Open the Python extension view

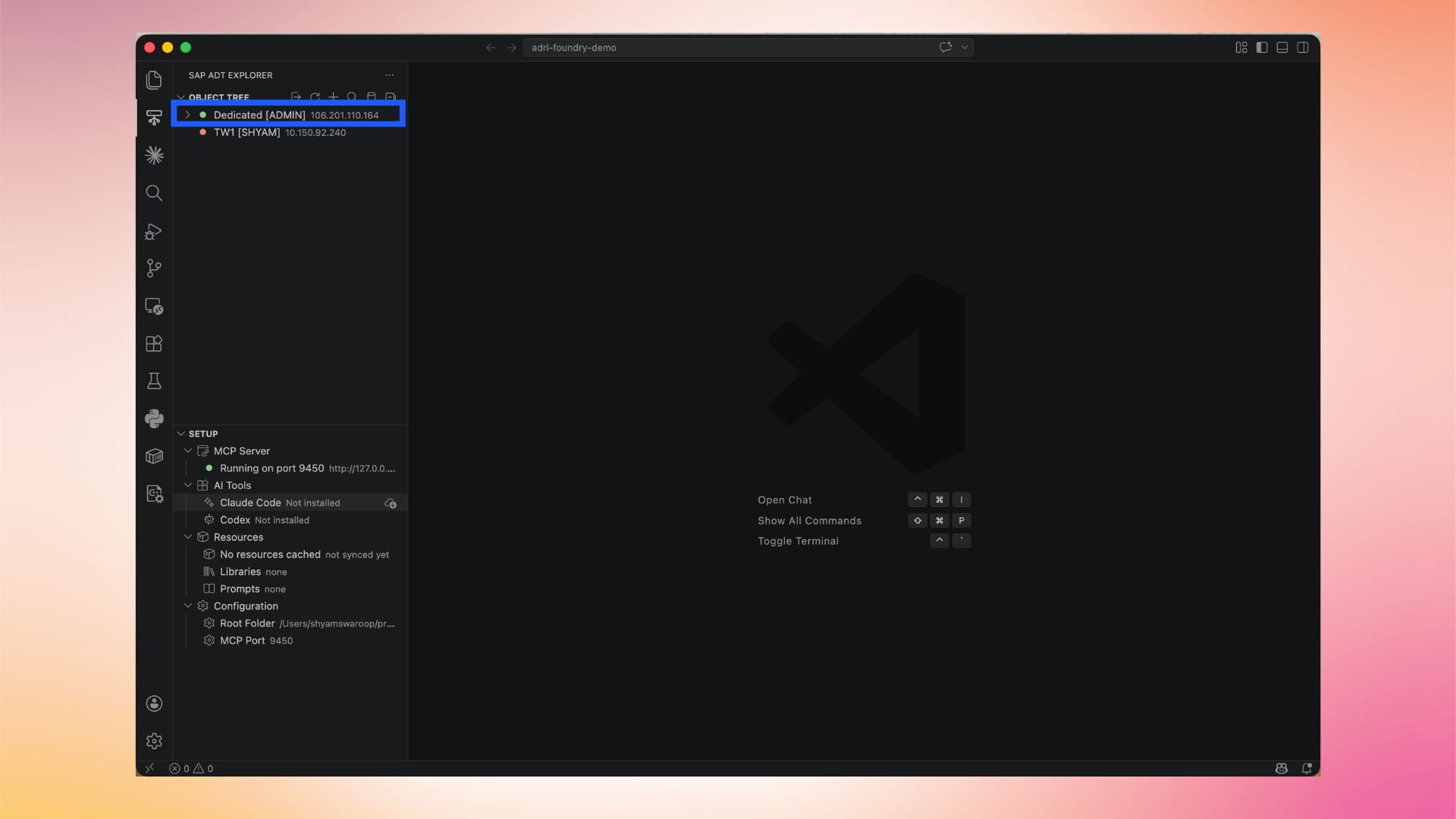[x=154, y=419]
